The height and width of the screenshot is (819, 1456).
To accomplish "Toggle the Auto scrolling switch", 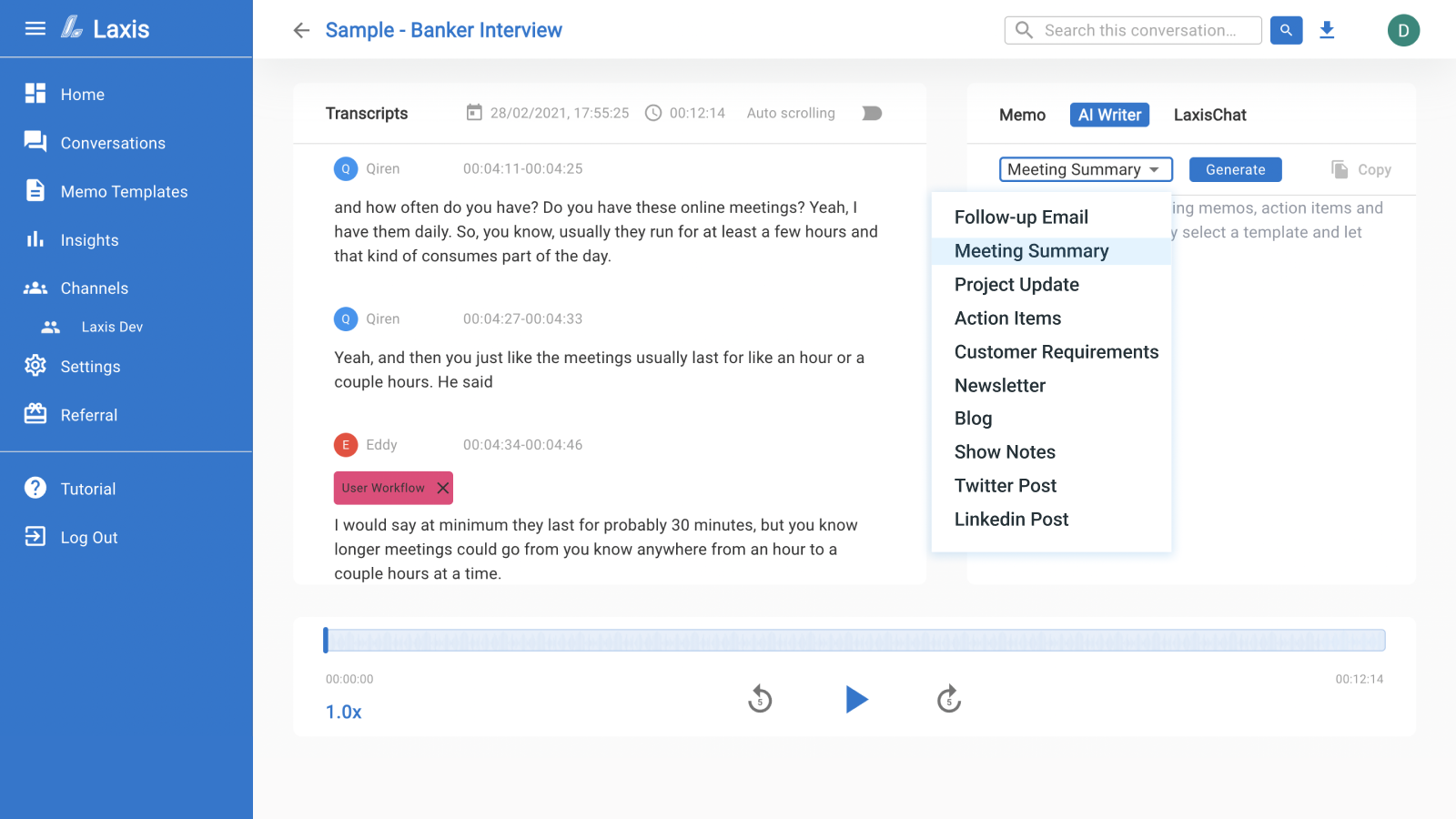I will pyautogui.click(x=872, y=113).
